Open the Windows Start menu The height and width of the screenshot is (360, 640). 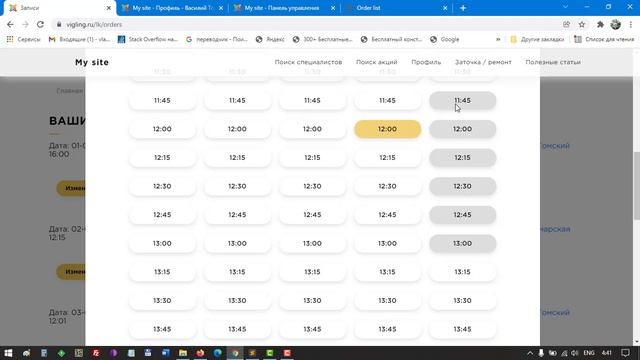tap(8, 353)
